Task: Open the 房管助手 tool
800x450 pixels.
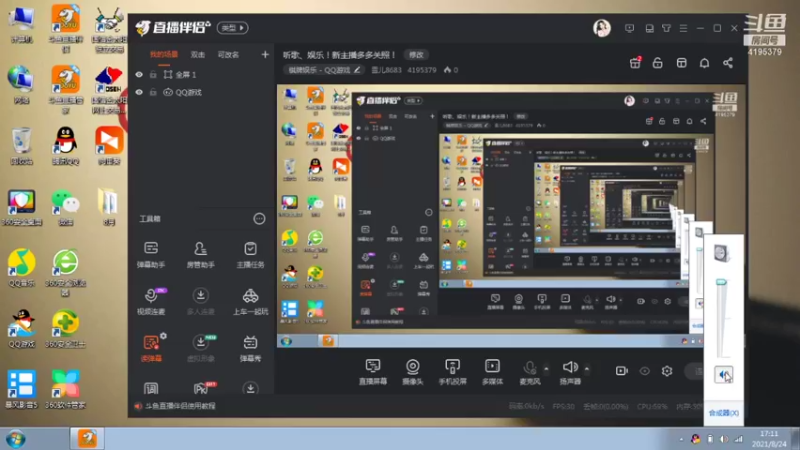Action: pos(201,255)
